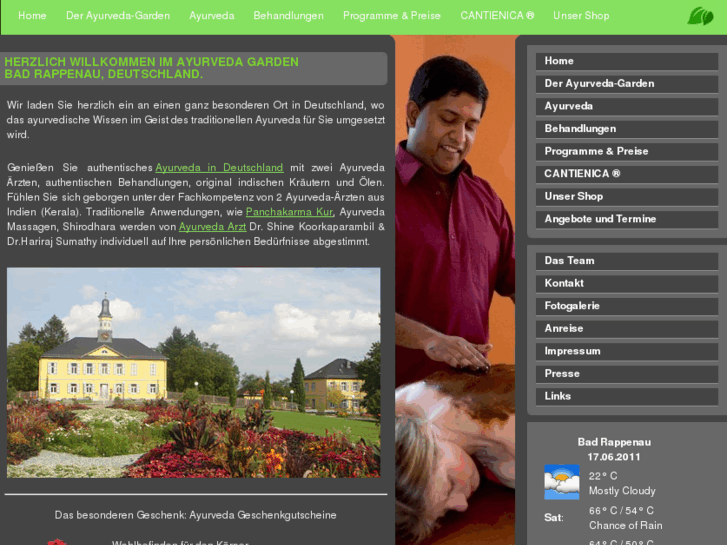Image resolution: width=727 pixels, height=545 pixels.
Task: Click the 22° C temperature reading
Action: pos(603,476)
